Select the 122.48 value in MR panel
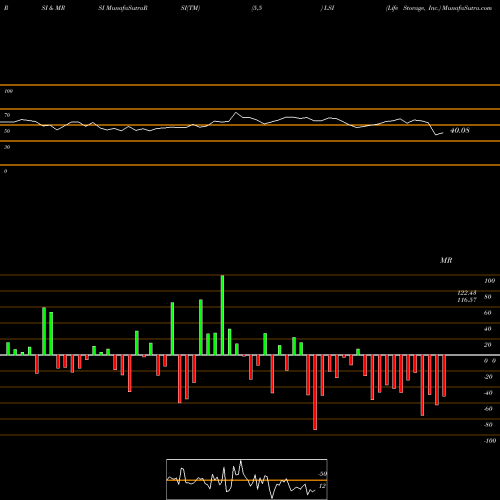The height and width of the screenshot is (500, 500). pyautogui.click(x=467, y=293)
